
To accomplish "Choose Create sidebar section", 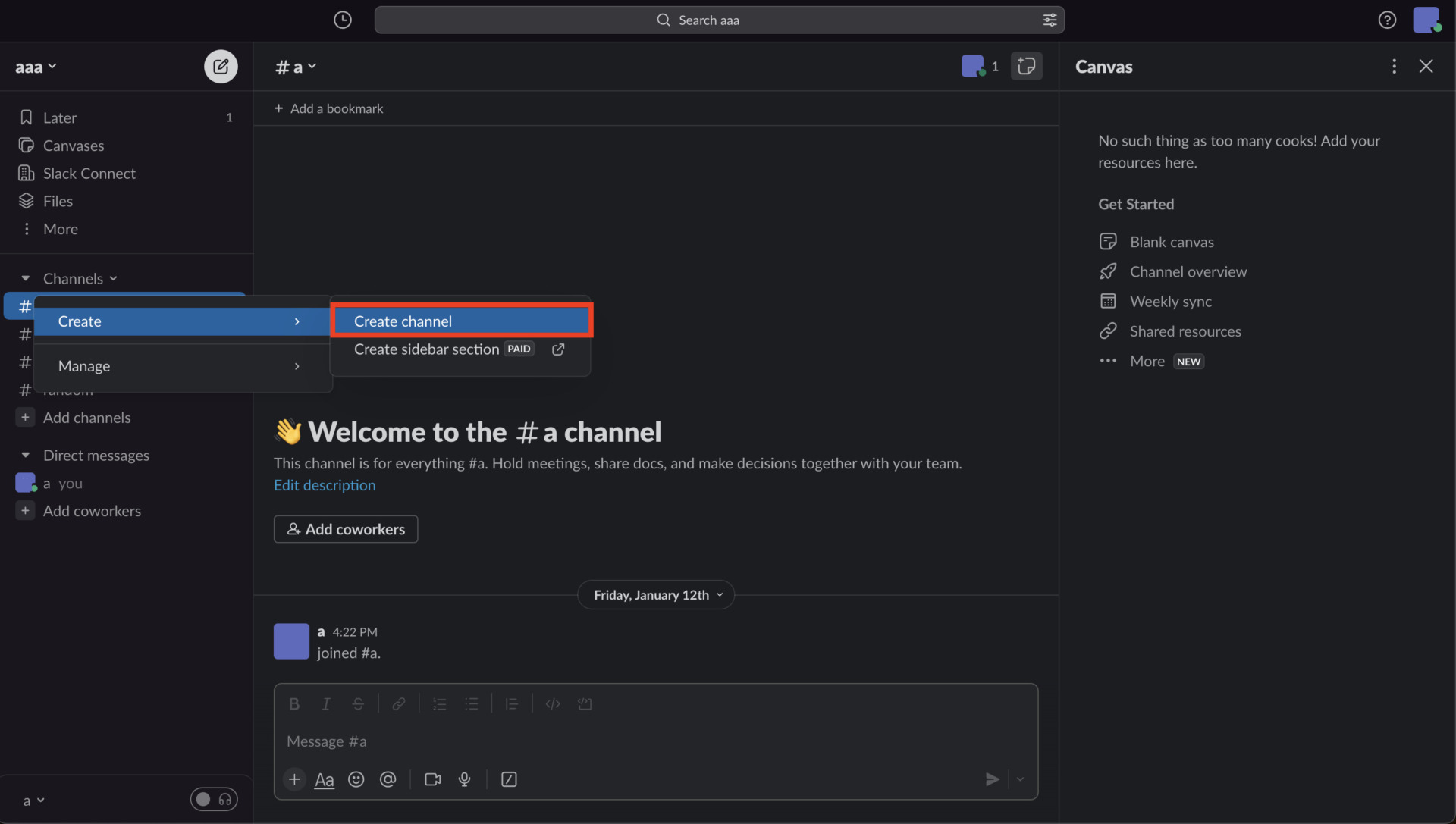I will coord(425,349).
